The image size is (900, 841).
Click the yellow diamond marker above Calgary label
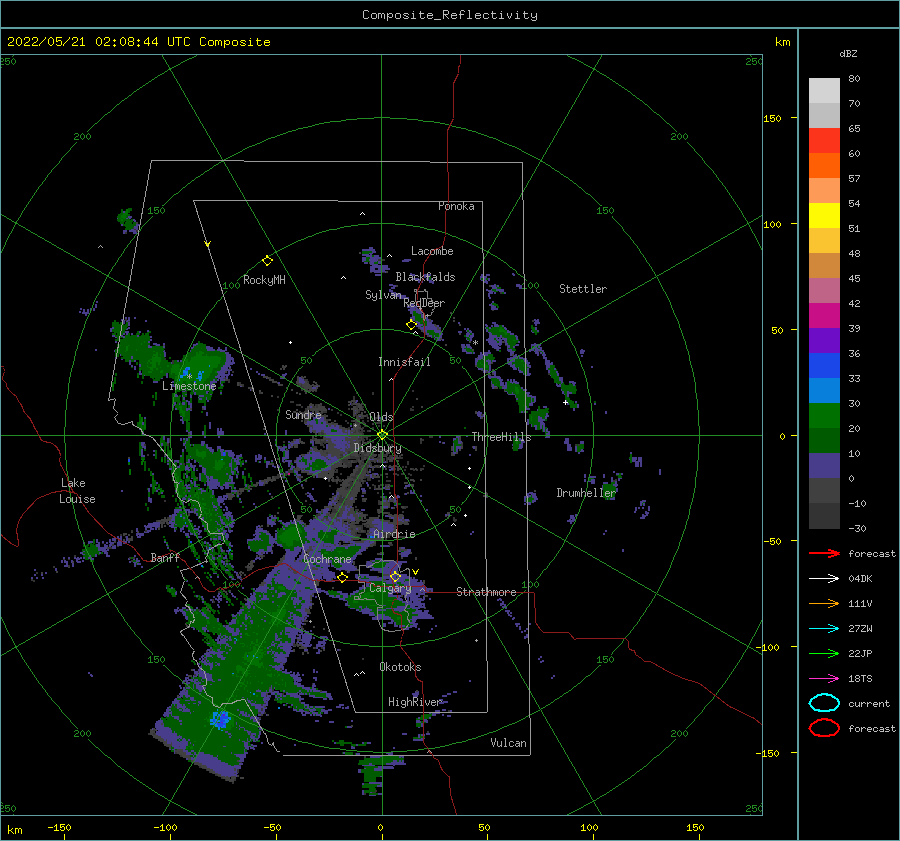[x=395, y=576]
